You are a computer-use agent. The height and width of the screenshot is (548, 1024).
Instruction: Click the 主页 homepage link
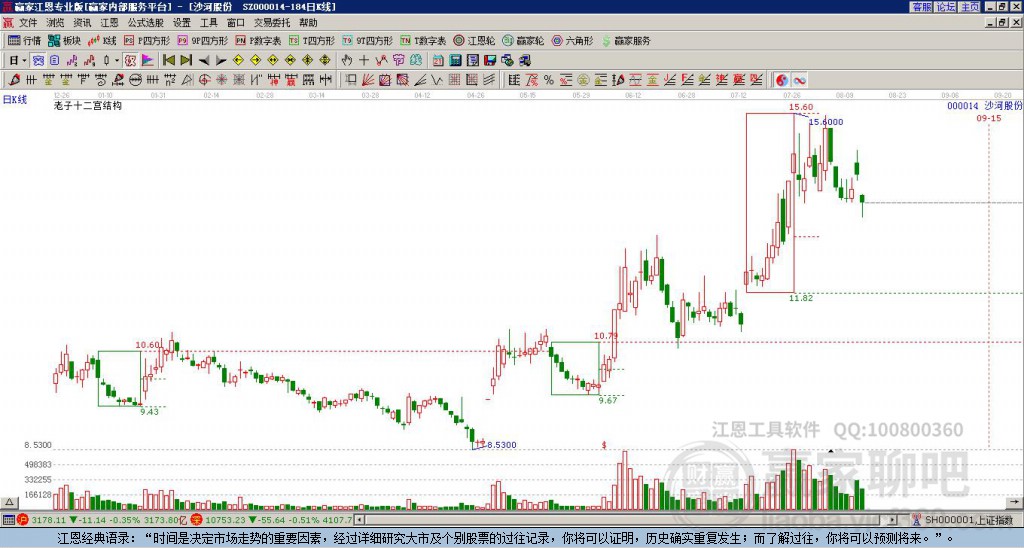tap(970, 7)
